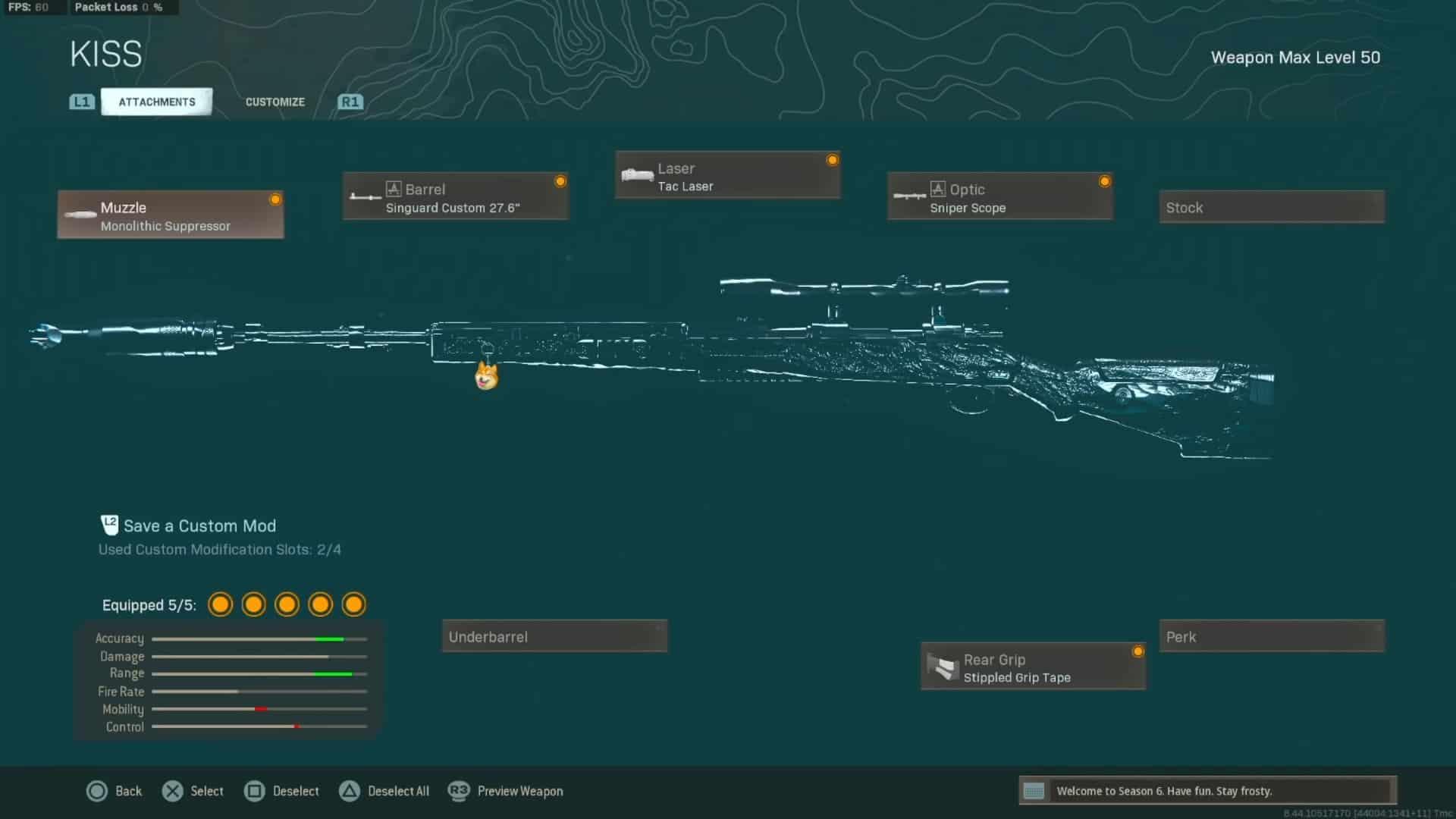The height and width of the screenshot is (819, 1456).
Task: Click Used Custom Modification Slots text
Action: coord(220,550)
